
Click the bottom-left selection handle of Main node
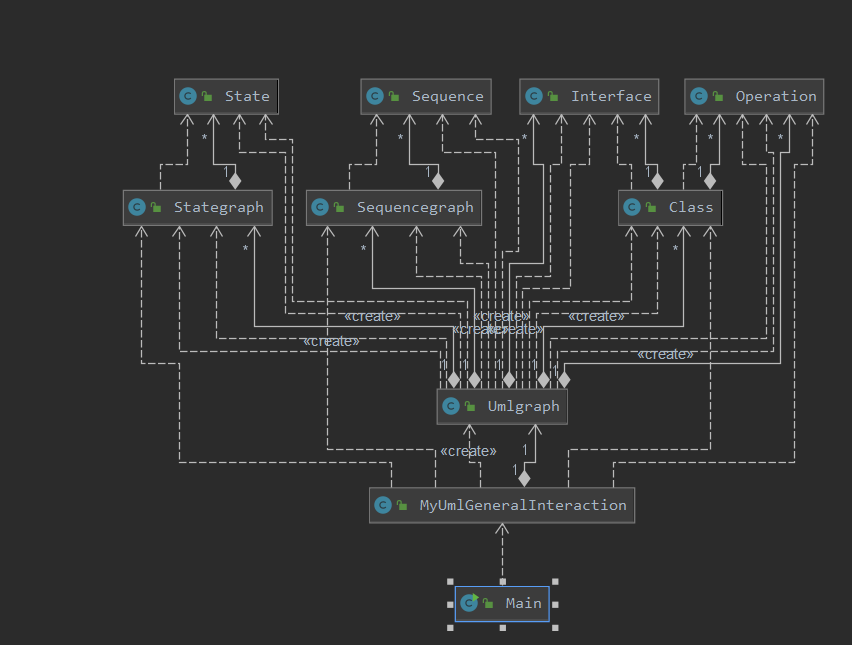point(450,628)
